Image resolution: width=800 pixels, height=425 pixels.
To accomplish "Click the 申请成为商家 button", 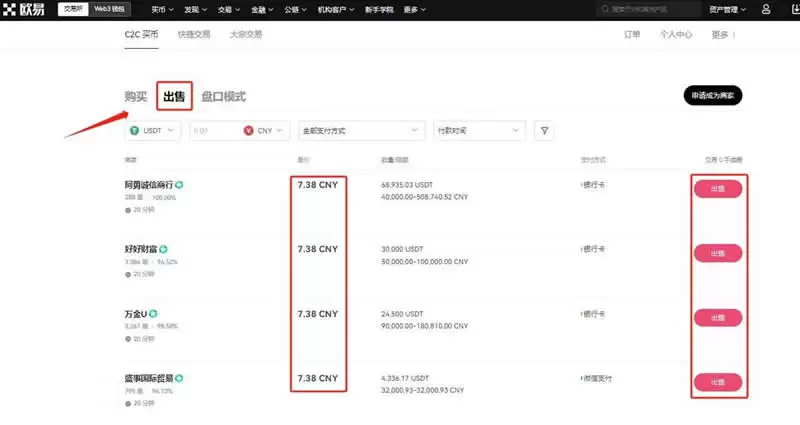I will pos(713,96).
